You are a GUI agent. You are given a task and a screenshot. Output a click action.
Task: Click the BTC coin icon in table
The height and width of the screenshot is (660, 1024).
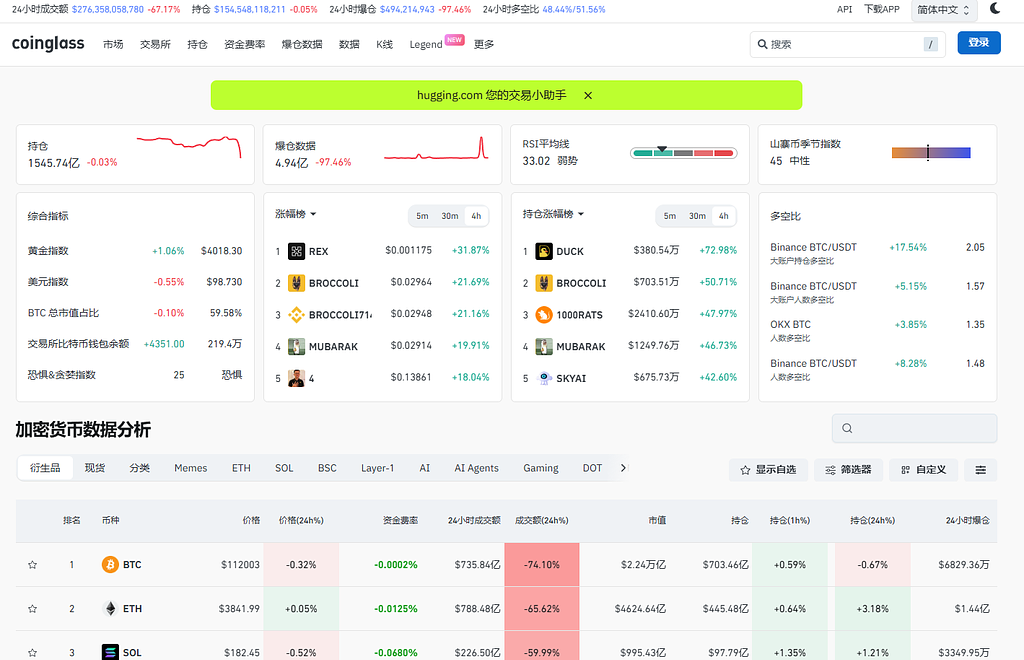point(110,565)
